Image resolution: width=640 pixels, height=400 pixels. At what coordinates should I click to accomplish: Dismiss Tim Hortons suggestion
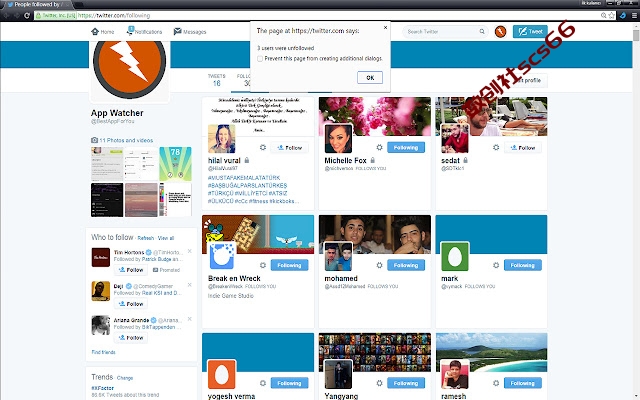click(x=189, y=251)
